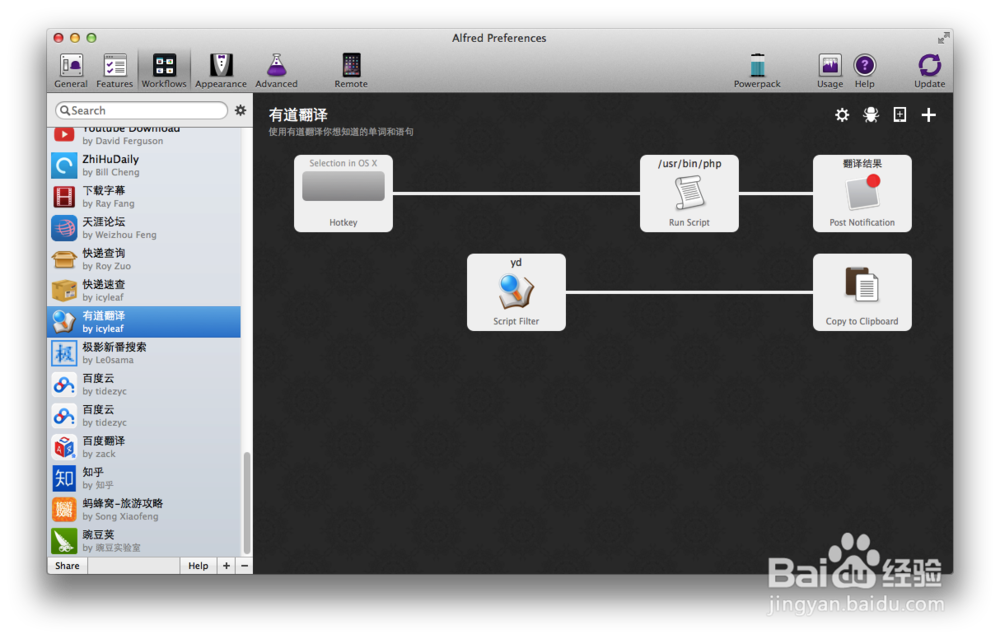Select the 天涯论坛 workflow
1000x639 pixels.
145,228
